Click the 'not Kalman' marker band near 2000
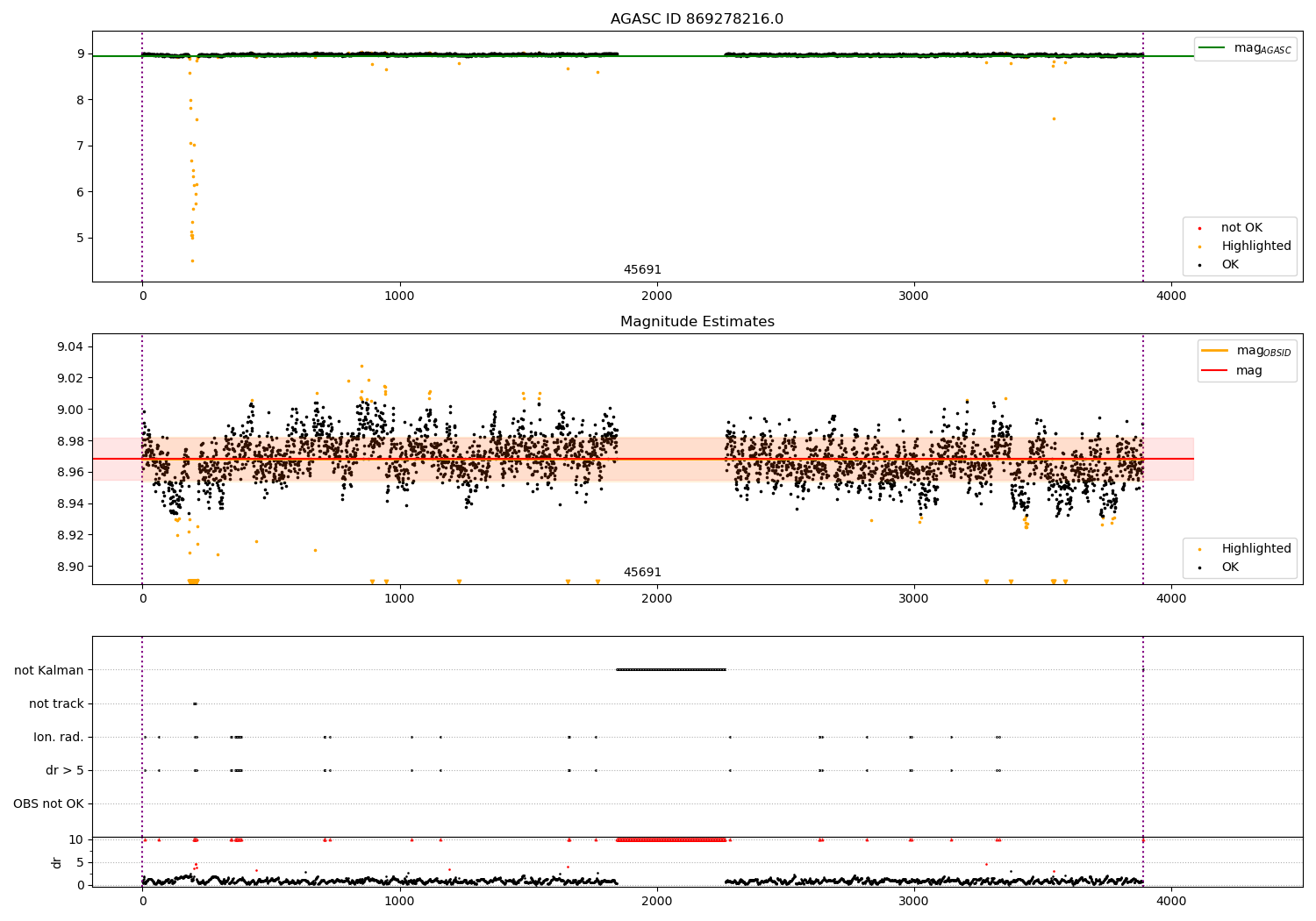 pos(671,670)
